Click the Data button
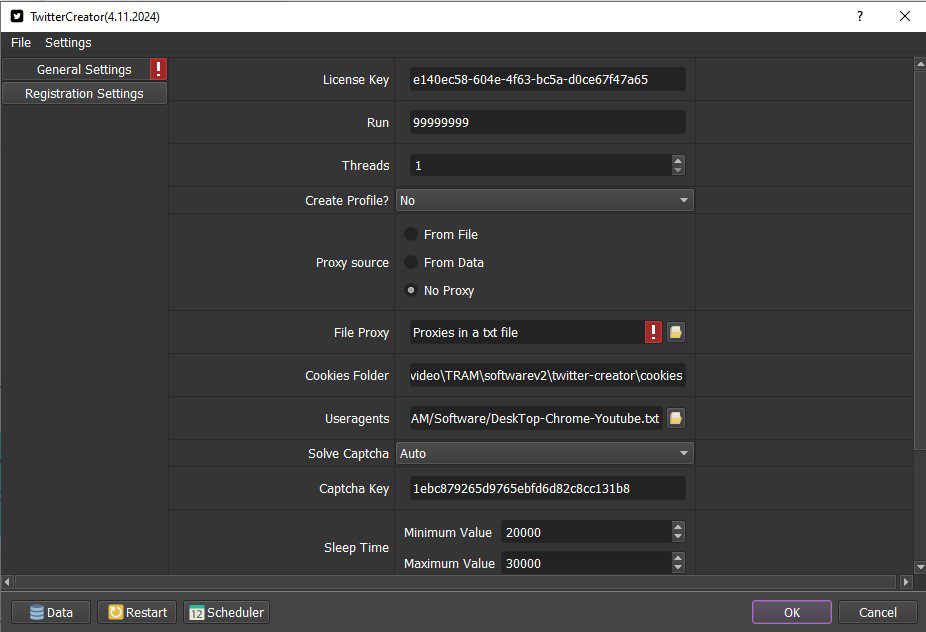The height and width of the screenshot is (632, 926). click(51, 612)
